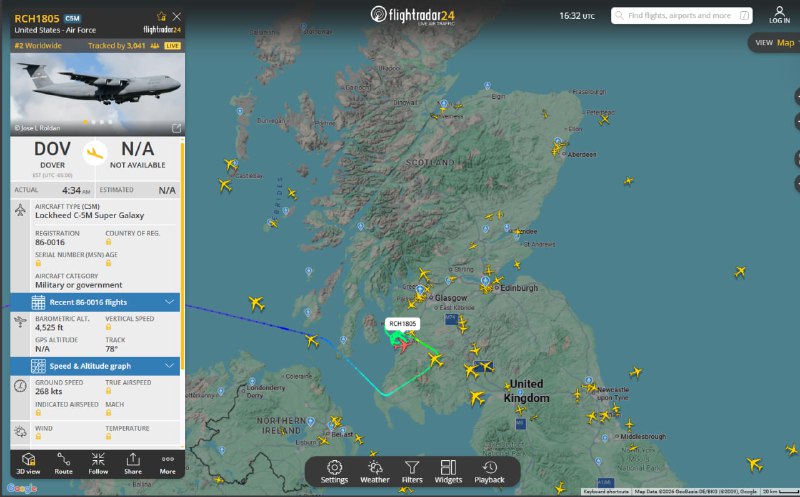Start Playback of flight history
This screenshot has width=800, height=497.
(489, 471)
